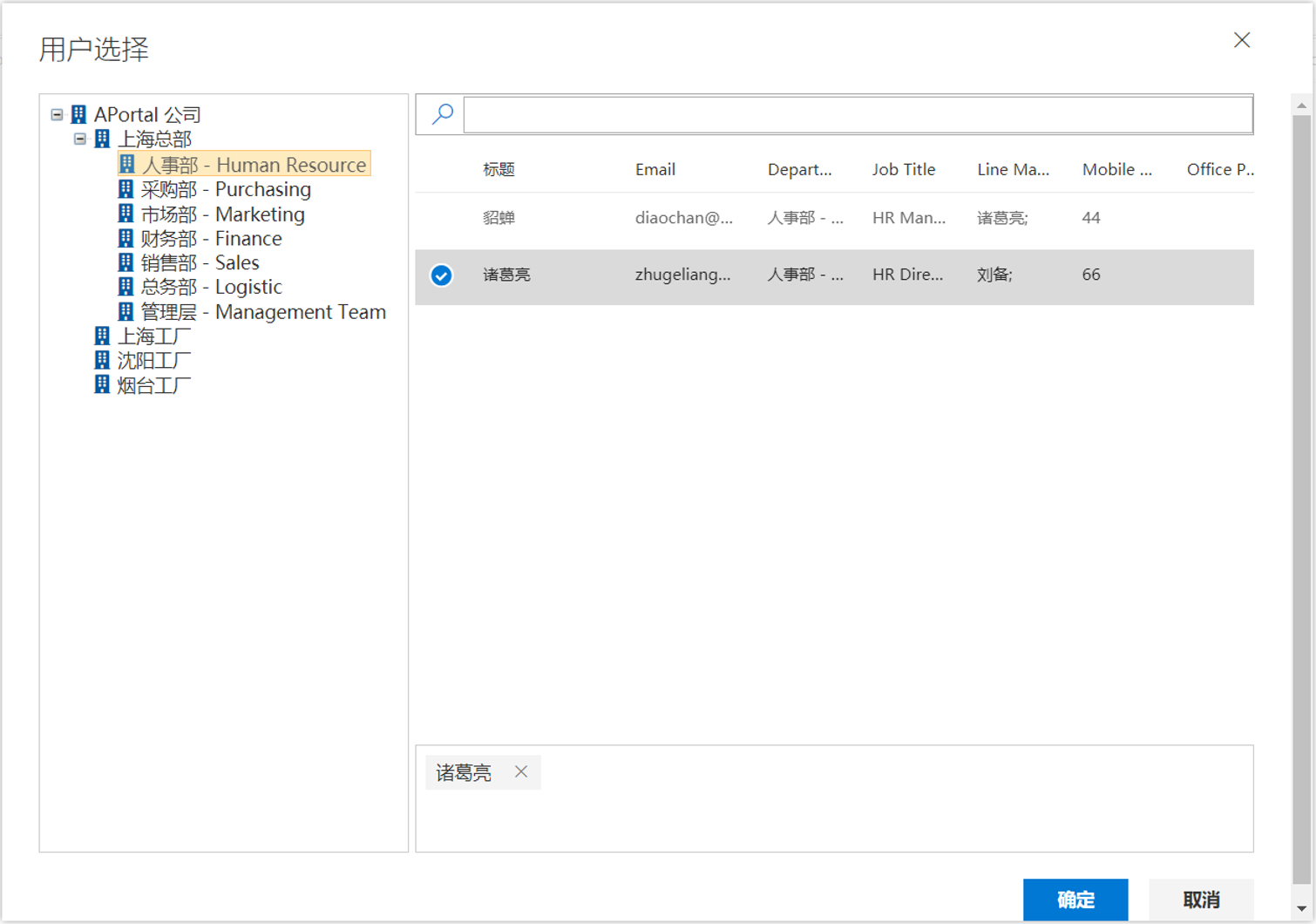The height and width of the screenshot is (924, 1316).
Task: Select 采购部 - Purchasing department
Action: pyautogui.click(x=226, y=189)
